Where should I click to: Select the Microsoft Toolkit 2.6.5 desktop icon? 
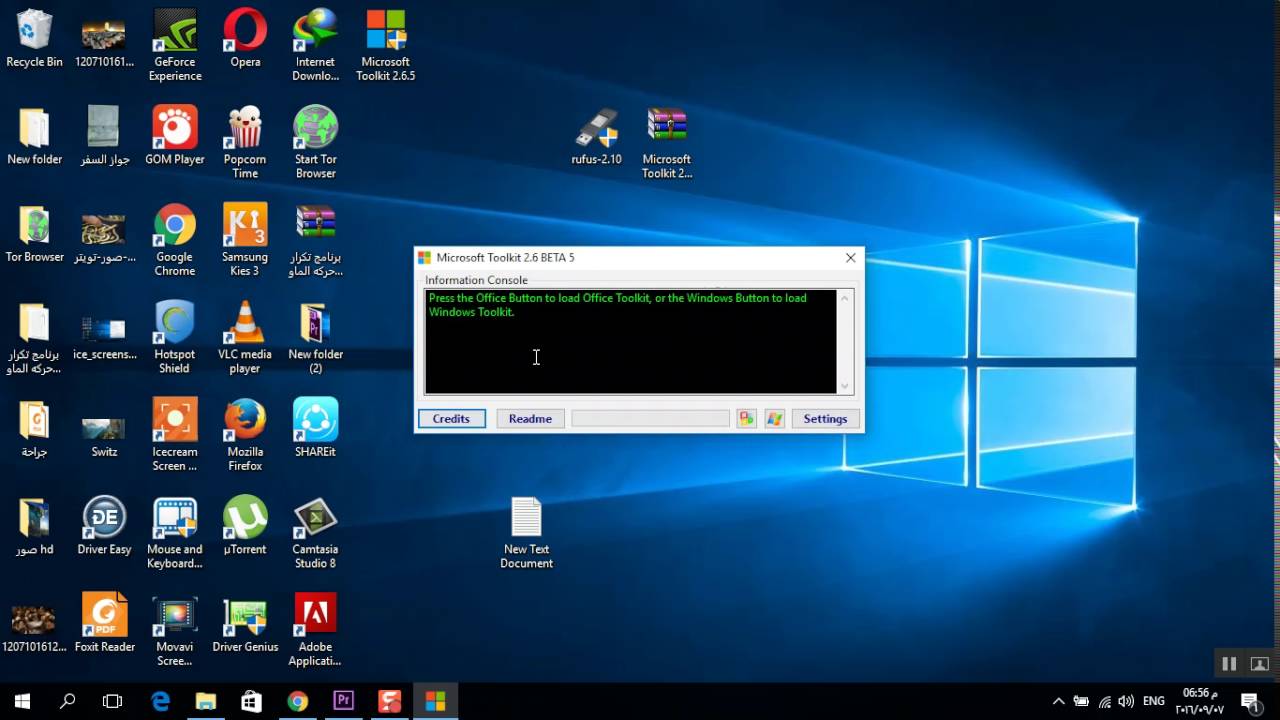[386, 46]
